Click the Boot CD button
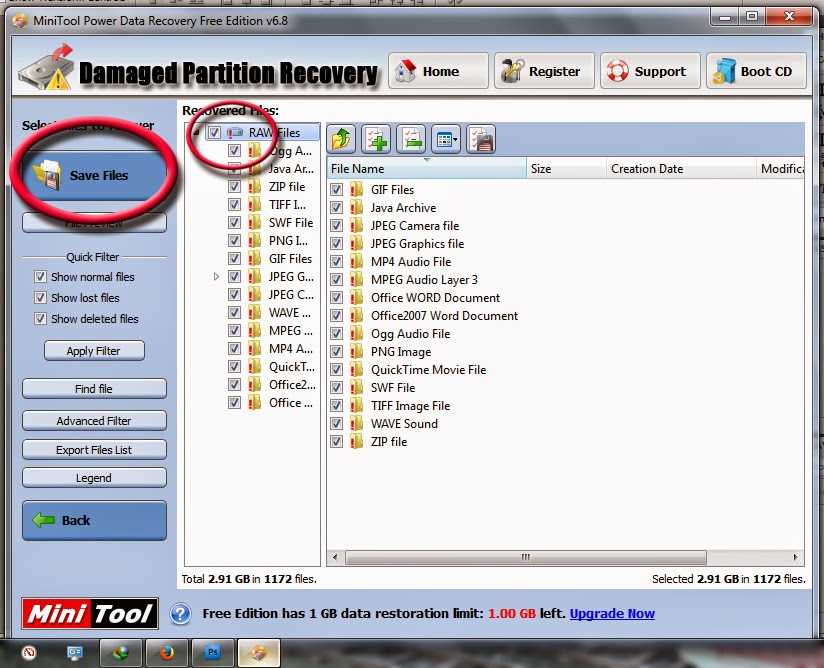The width and height of the screenshot is (824, 668). click(x=756, y=71)
